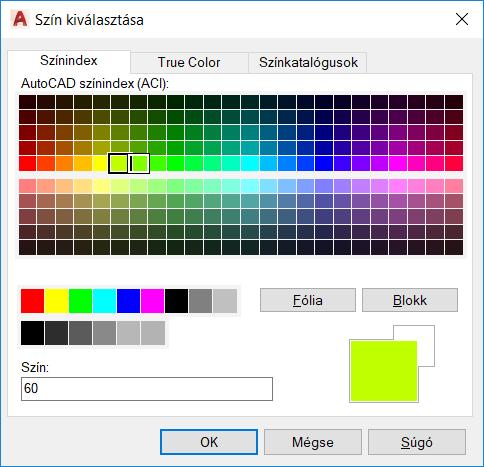Select the blue standard color swatch

tap(128, 301)
